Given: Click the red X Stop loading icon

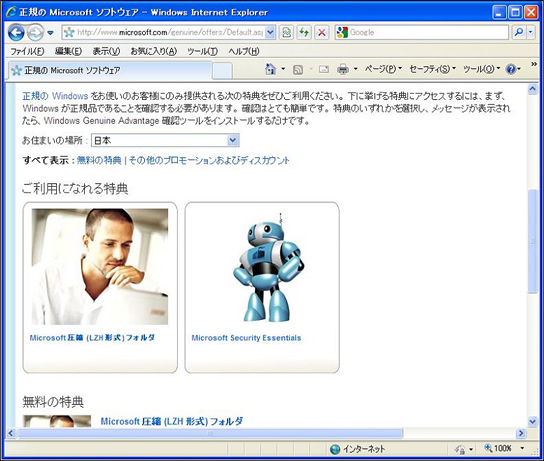Looking at the screenshot, I should click(322, 33).
